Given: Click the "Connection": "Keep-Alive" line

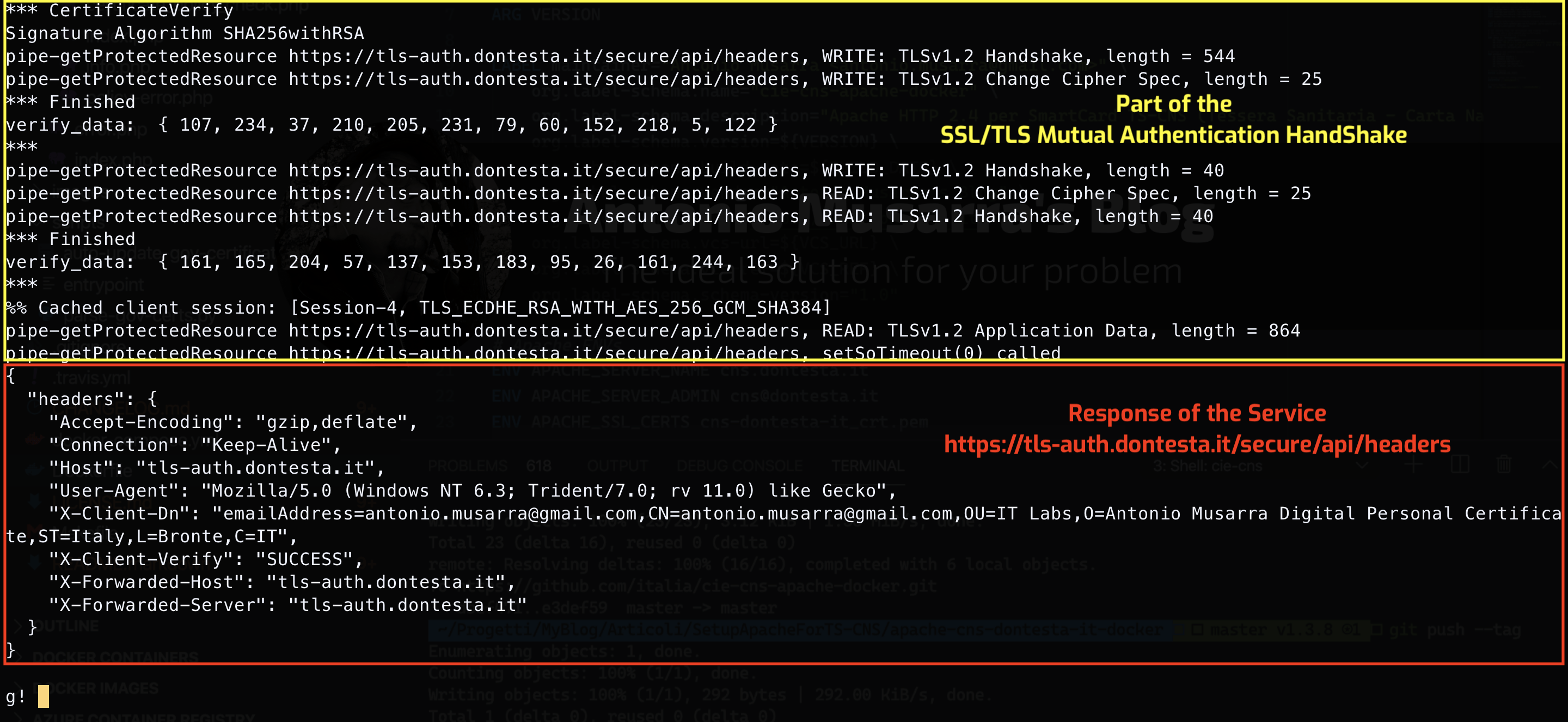Looking at the screenshot, I should 195,445.
